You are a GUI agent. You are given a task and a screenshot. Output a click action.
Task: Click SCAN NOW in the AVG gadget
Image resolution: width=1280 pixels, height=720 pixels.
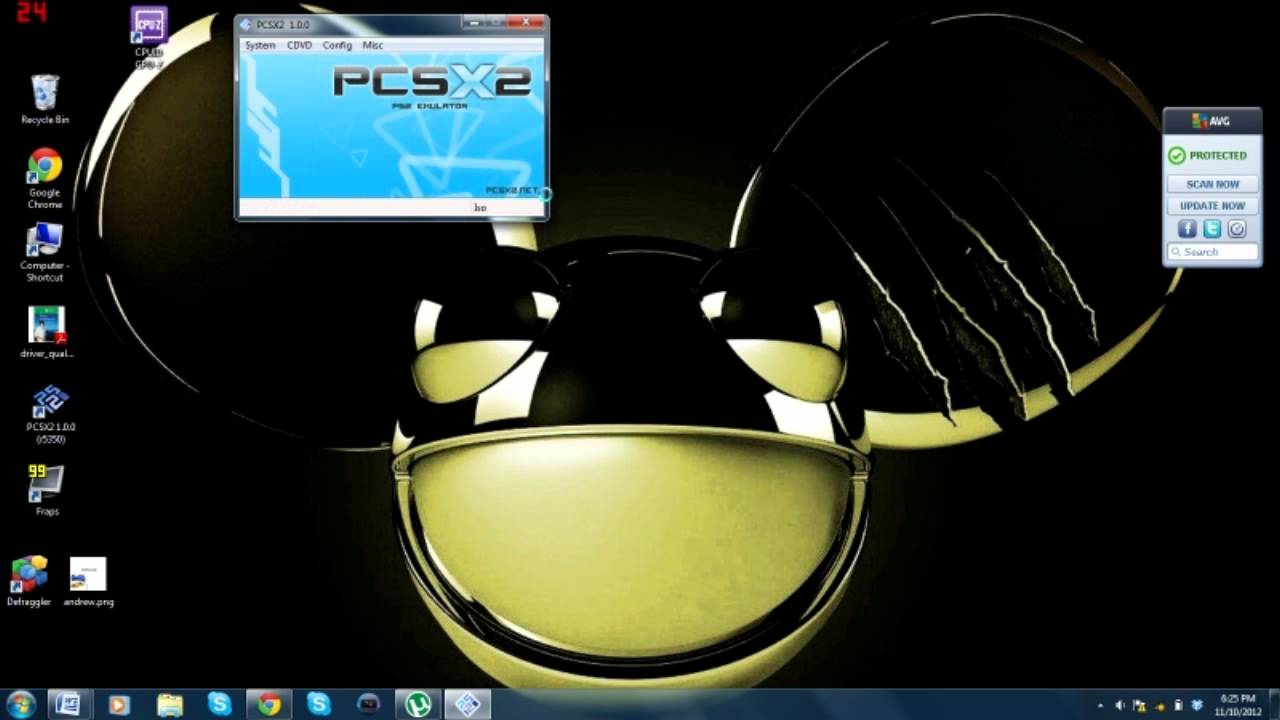pos(1212,184)
